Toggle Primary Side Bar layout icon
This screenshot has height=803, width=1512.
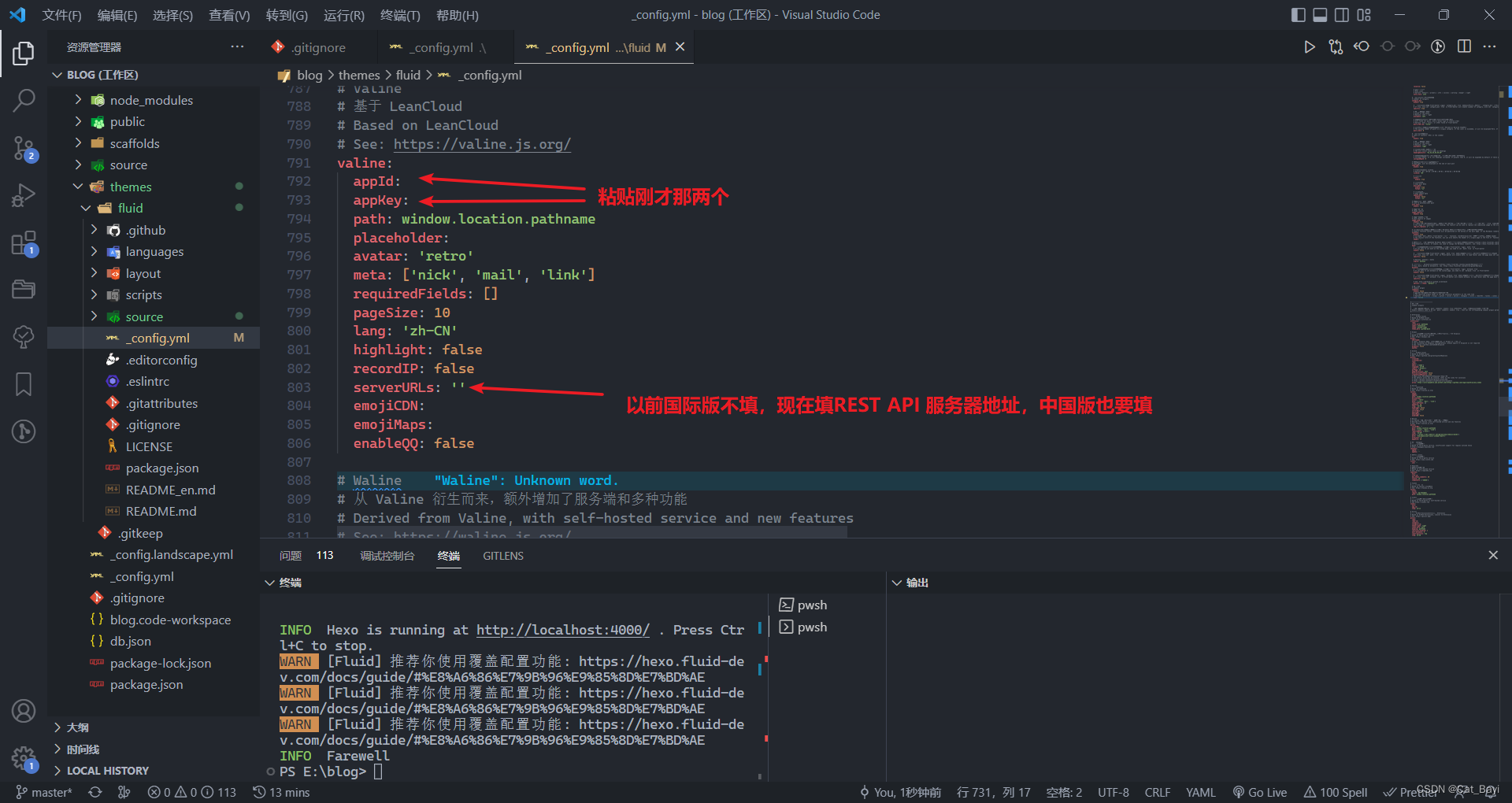click(1299, 15)
